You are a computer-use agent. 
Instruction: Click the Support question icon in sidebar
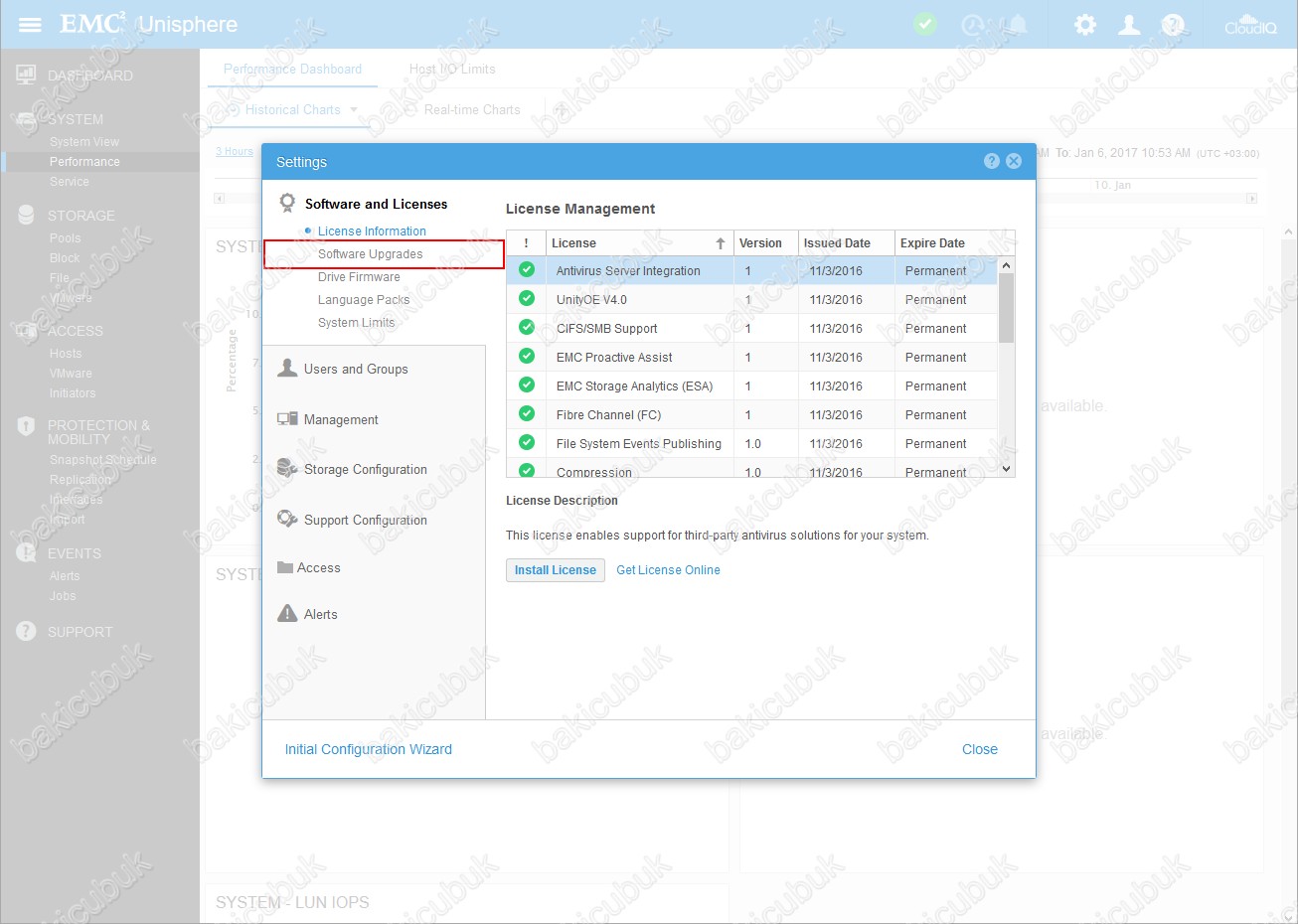[26, 631]
